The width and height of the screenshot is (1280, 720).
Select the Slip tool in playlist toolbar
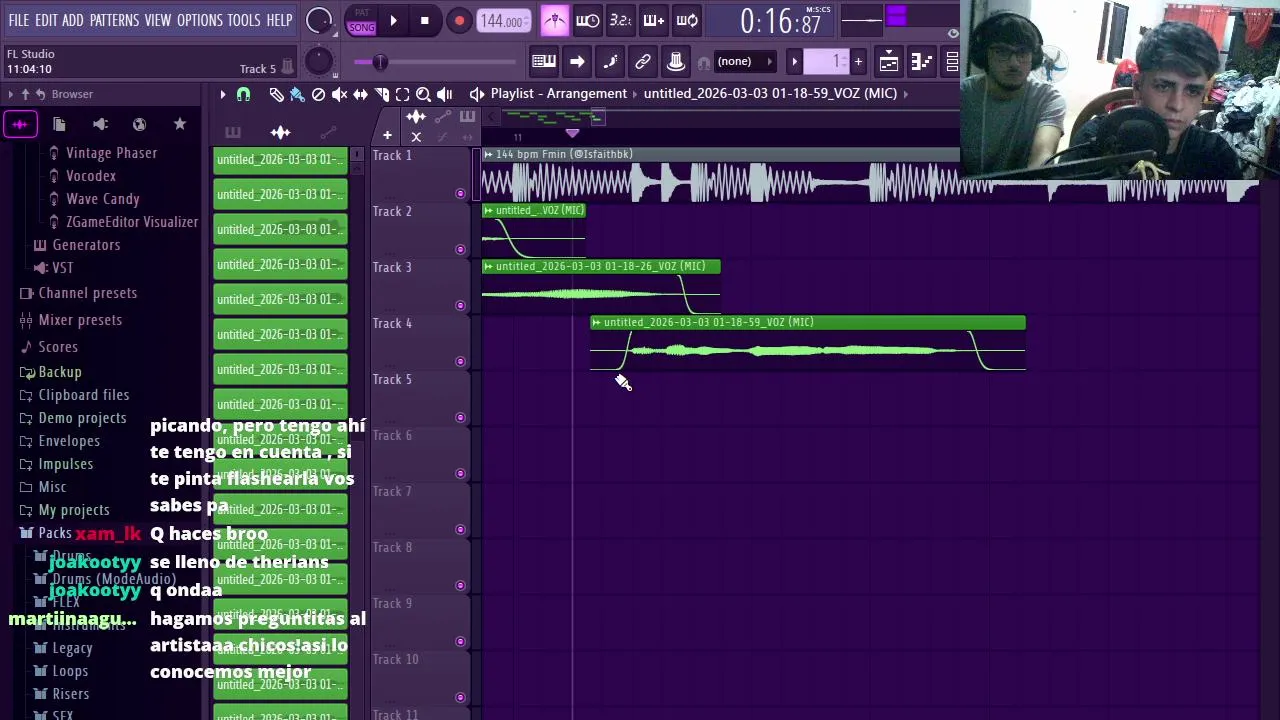click(360, 94)
